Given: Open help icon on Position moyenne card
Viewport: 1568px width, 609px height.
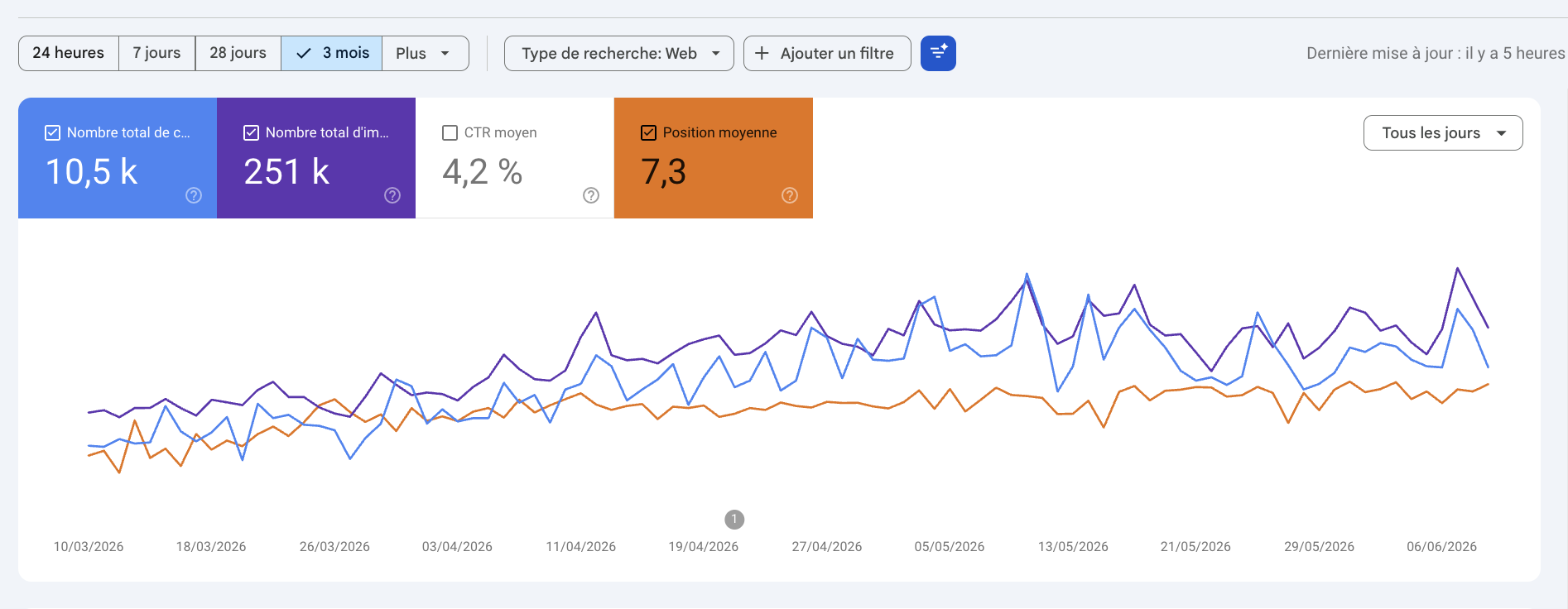Looking at the screenshot, I should pos(790,195).
